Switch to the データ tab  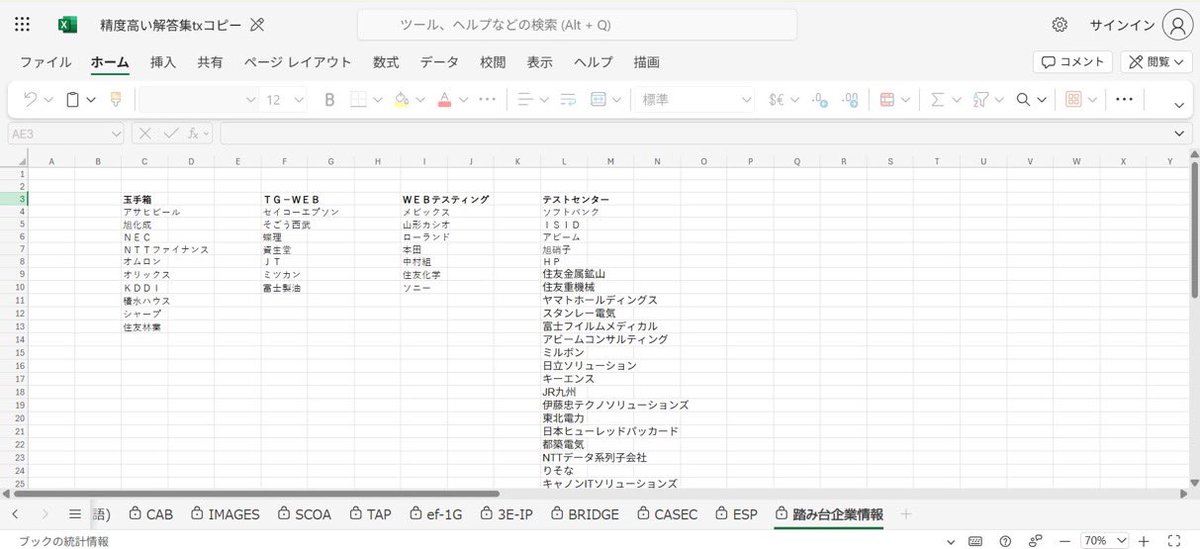(439, 62)
